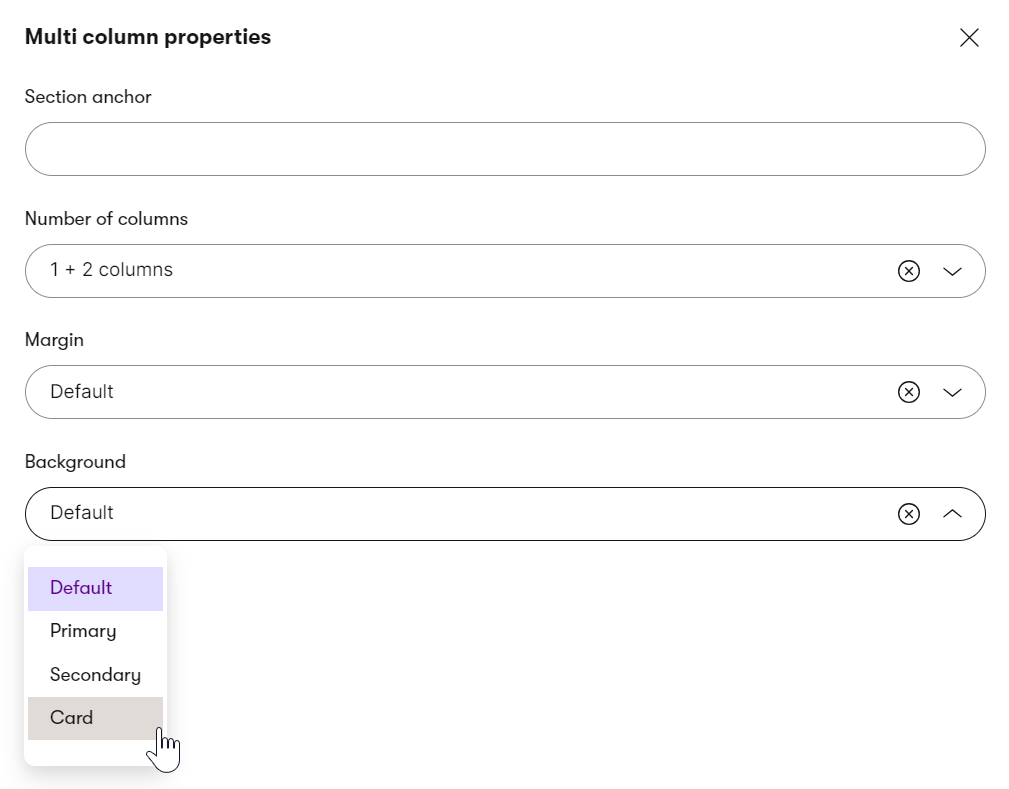Screen dimensions: 1009x789
Task: Click the Default value in Margin box
Action: (82, 391)
